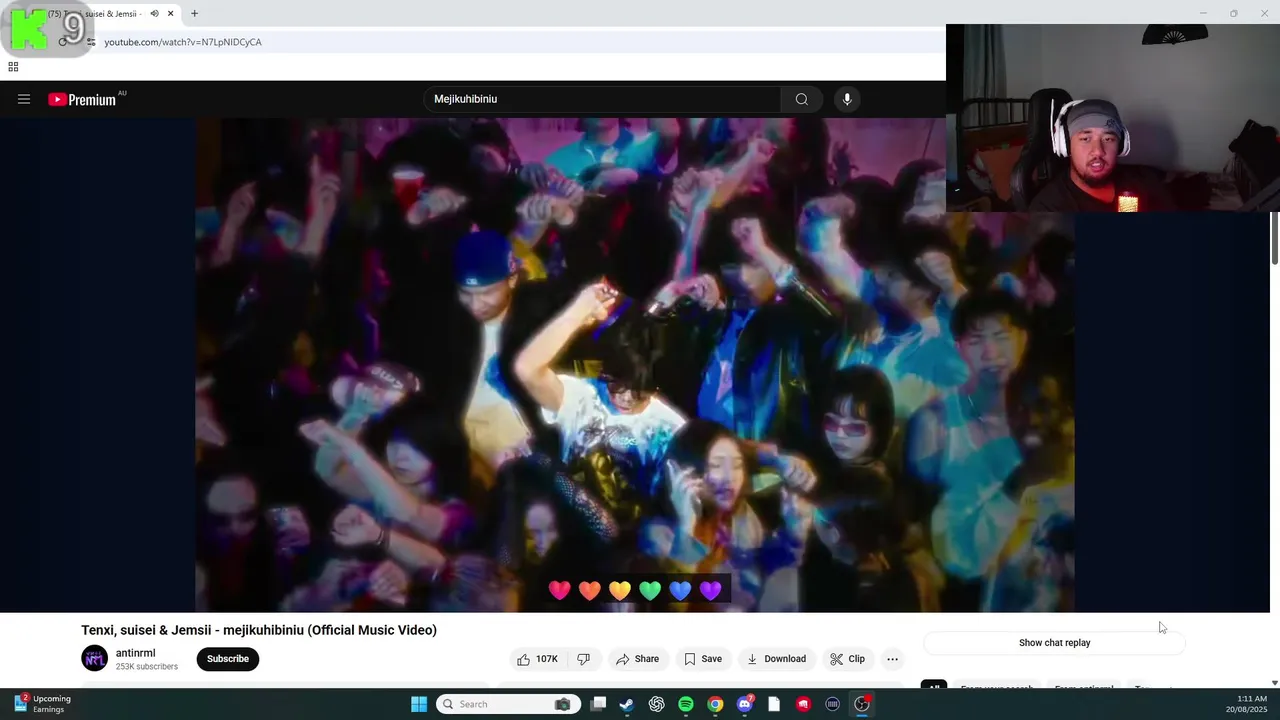Open Task View on taskbar
Viewport: 1280px width, 720px height.
[x=598, y=704]
